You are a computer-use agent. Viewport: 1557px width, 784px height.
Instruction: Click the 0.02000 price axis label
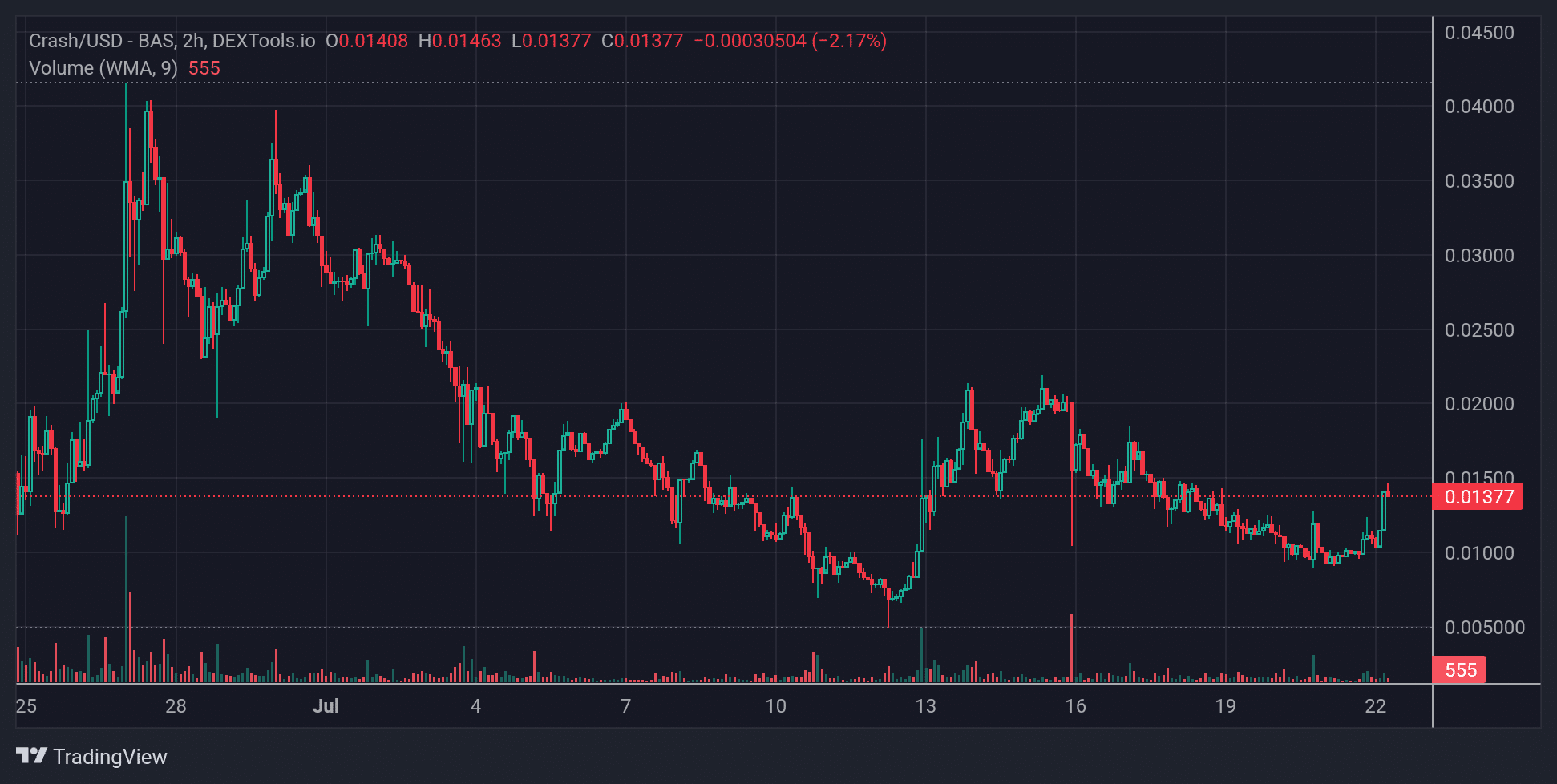pyautogui.click(x=1479, y=404)
